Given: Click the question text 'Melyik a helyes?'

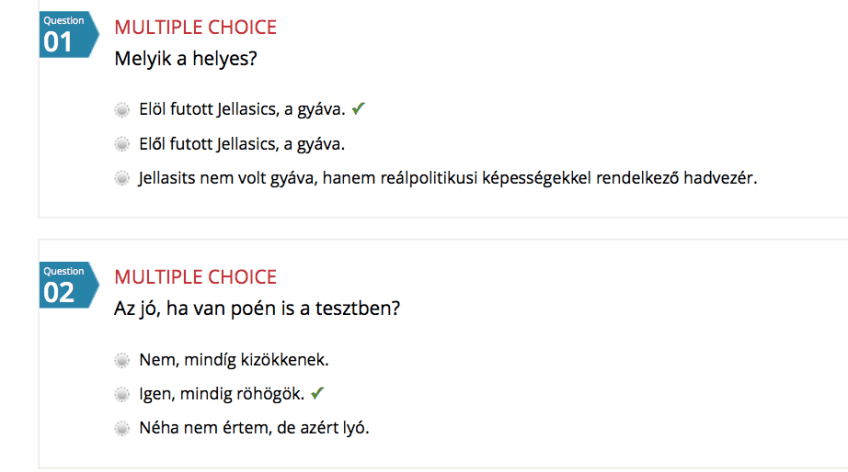Looking at the screenshot, I should (x=186, y=59).
